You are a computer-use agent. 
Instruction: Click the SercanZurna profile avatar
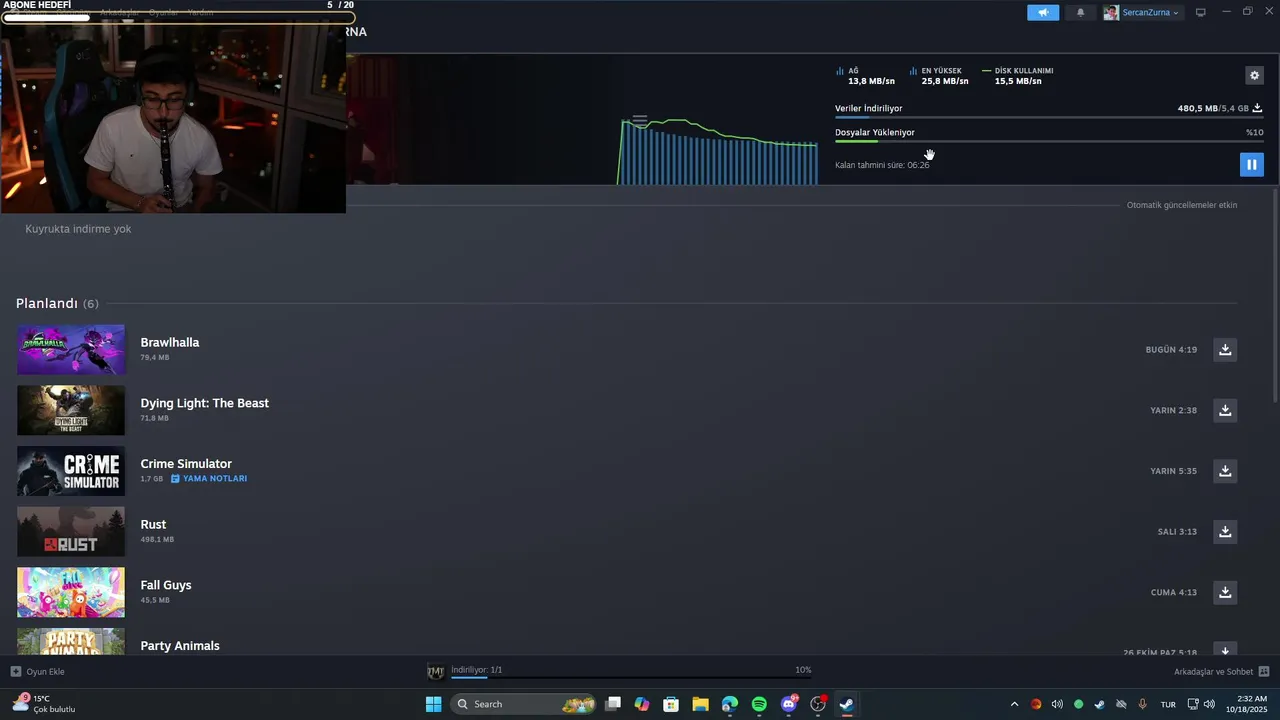1111,13
